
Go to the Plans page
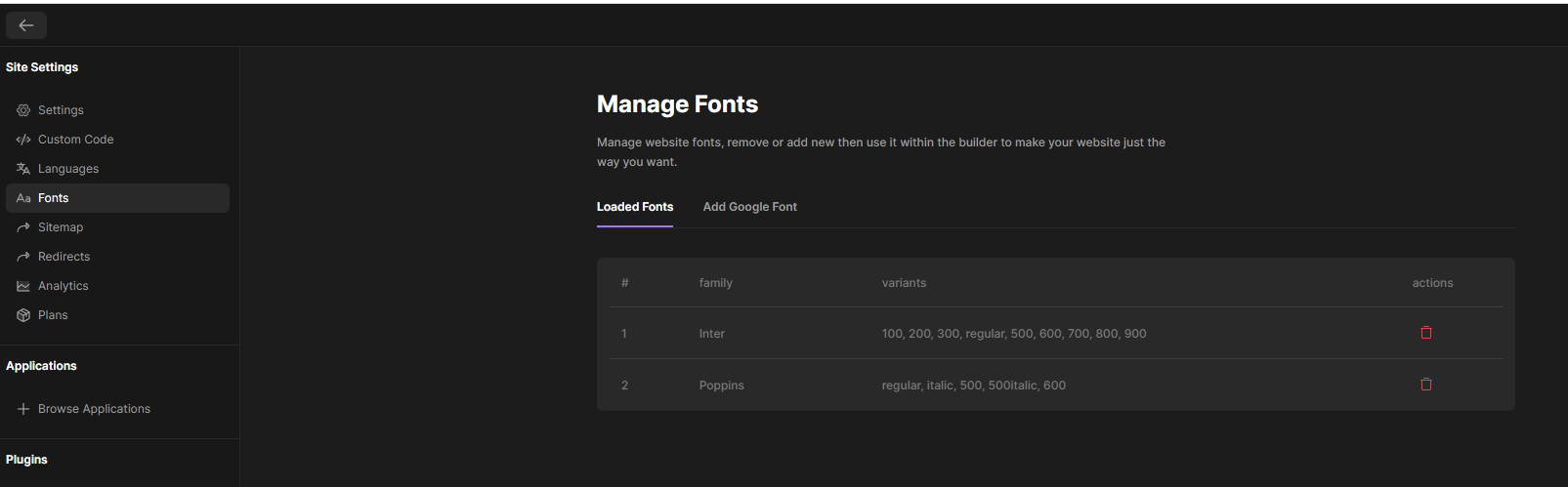click(x=117, y=315)
